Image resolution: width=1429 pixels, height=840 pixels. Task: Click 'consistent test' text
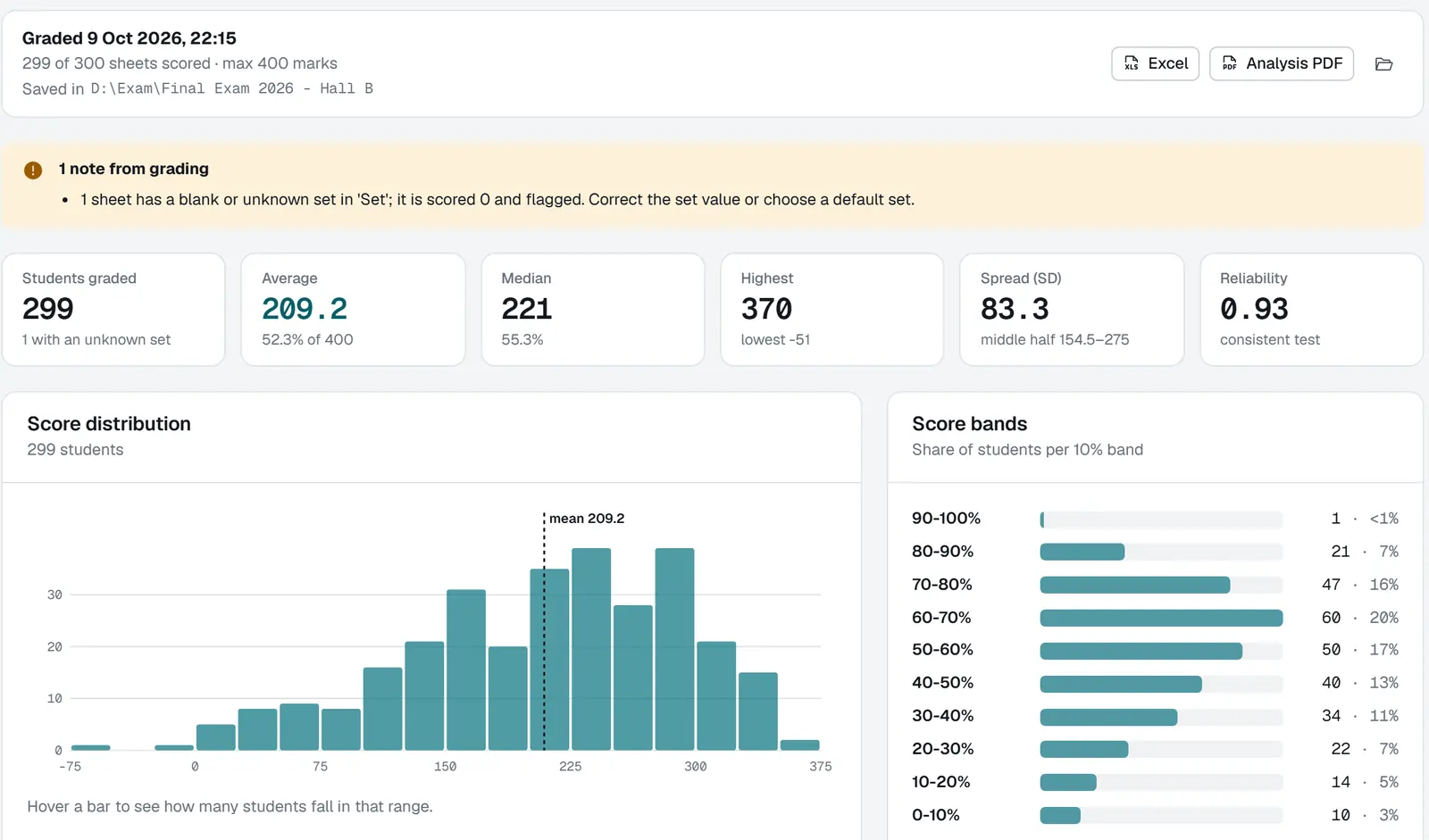point(1270,340)
